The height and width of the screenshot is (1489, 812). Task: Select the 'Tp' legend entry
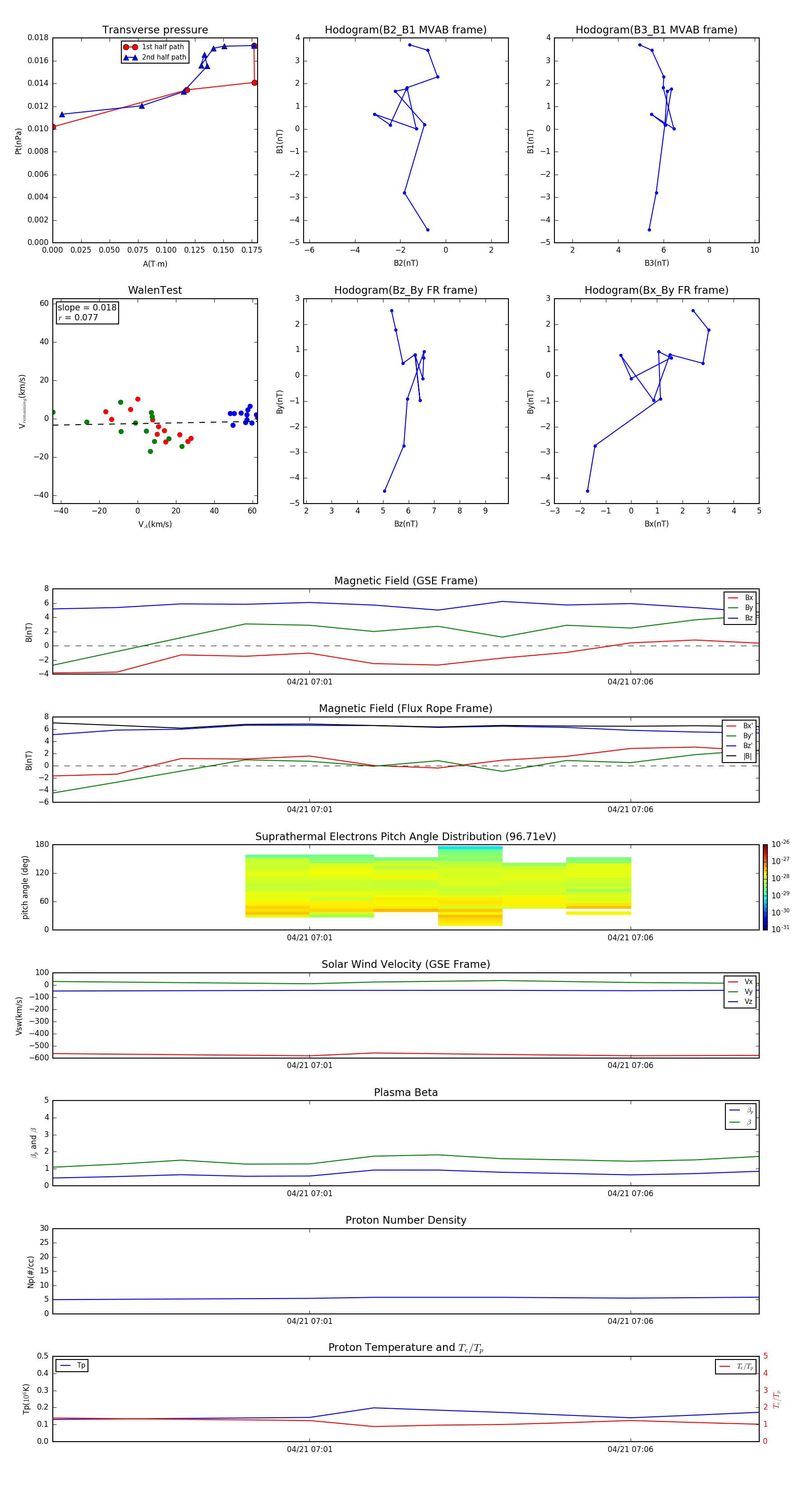[x=72, y=1365]
